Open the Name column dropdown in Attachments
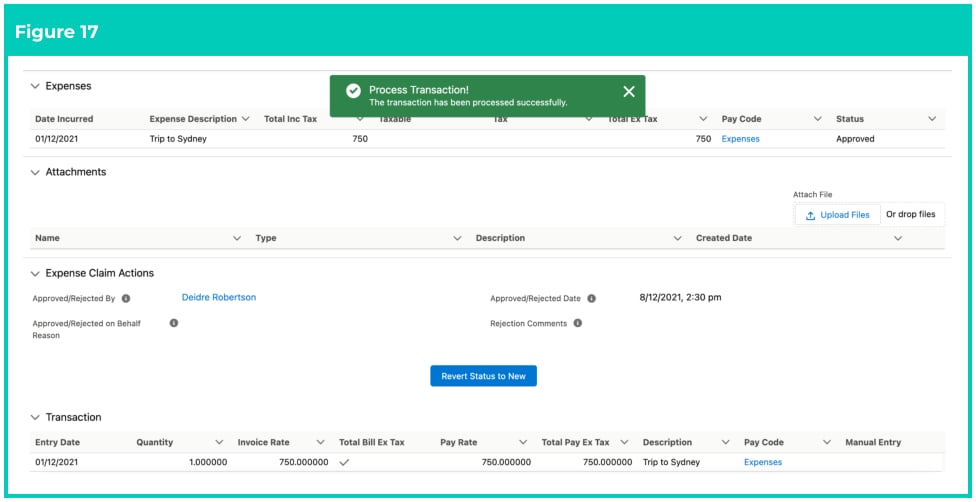Screen dimensions: 976x502 [237, 239]
